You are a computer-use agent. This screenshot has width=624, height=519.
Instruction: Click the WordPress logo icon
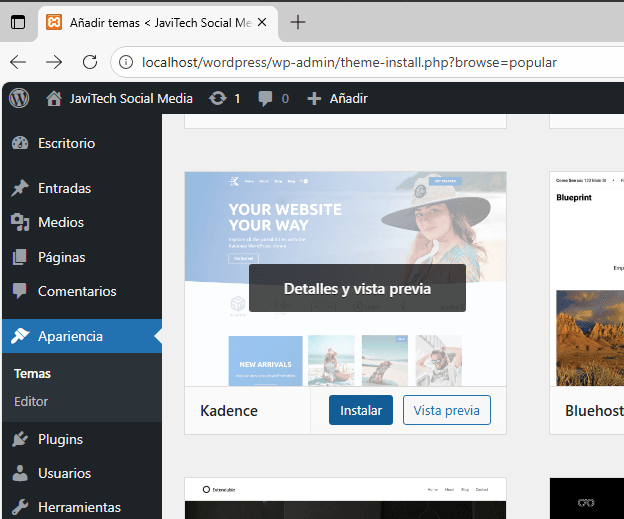click(x=19, y=98)
